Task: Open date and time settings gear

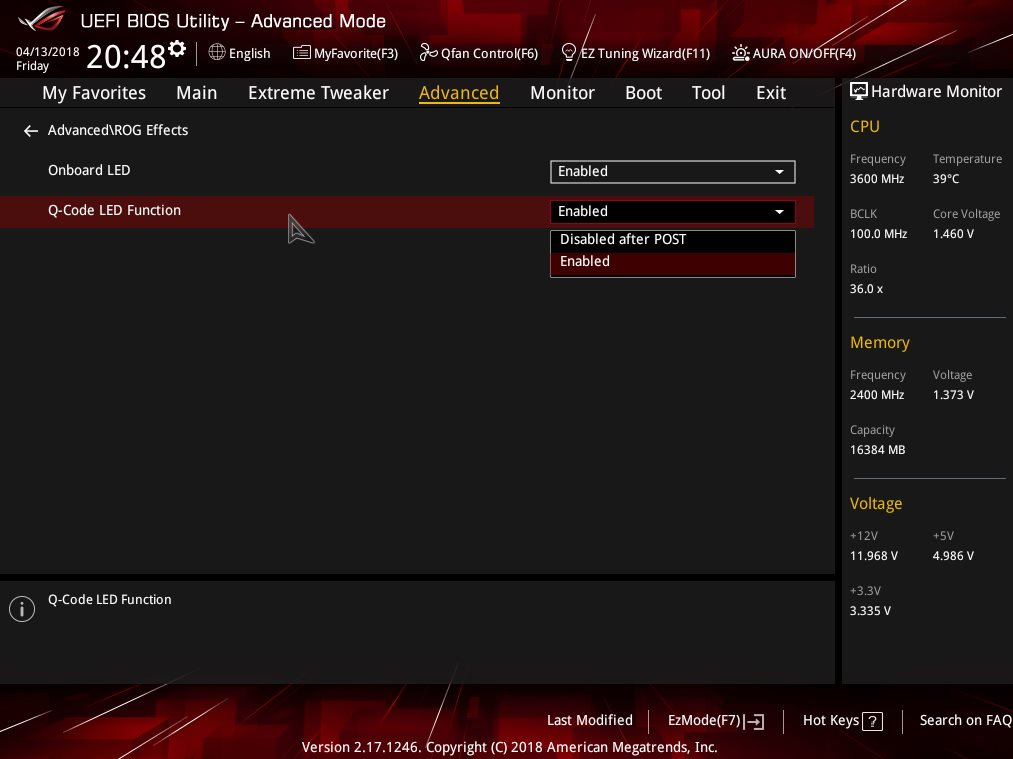Action: tap(177, 48)
